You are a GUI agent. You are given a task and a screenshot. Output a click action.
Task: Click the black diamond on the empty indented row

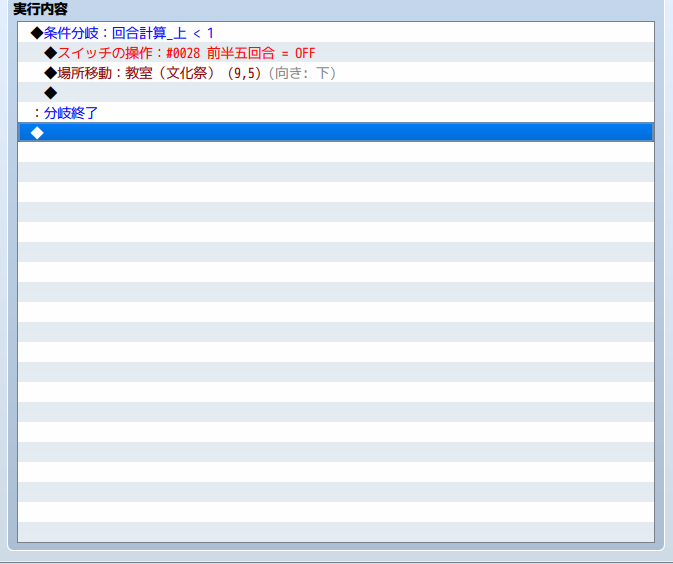tap(51, 93)
